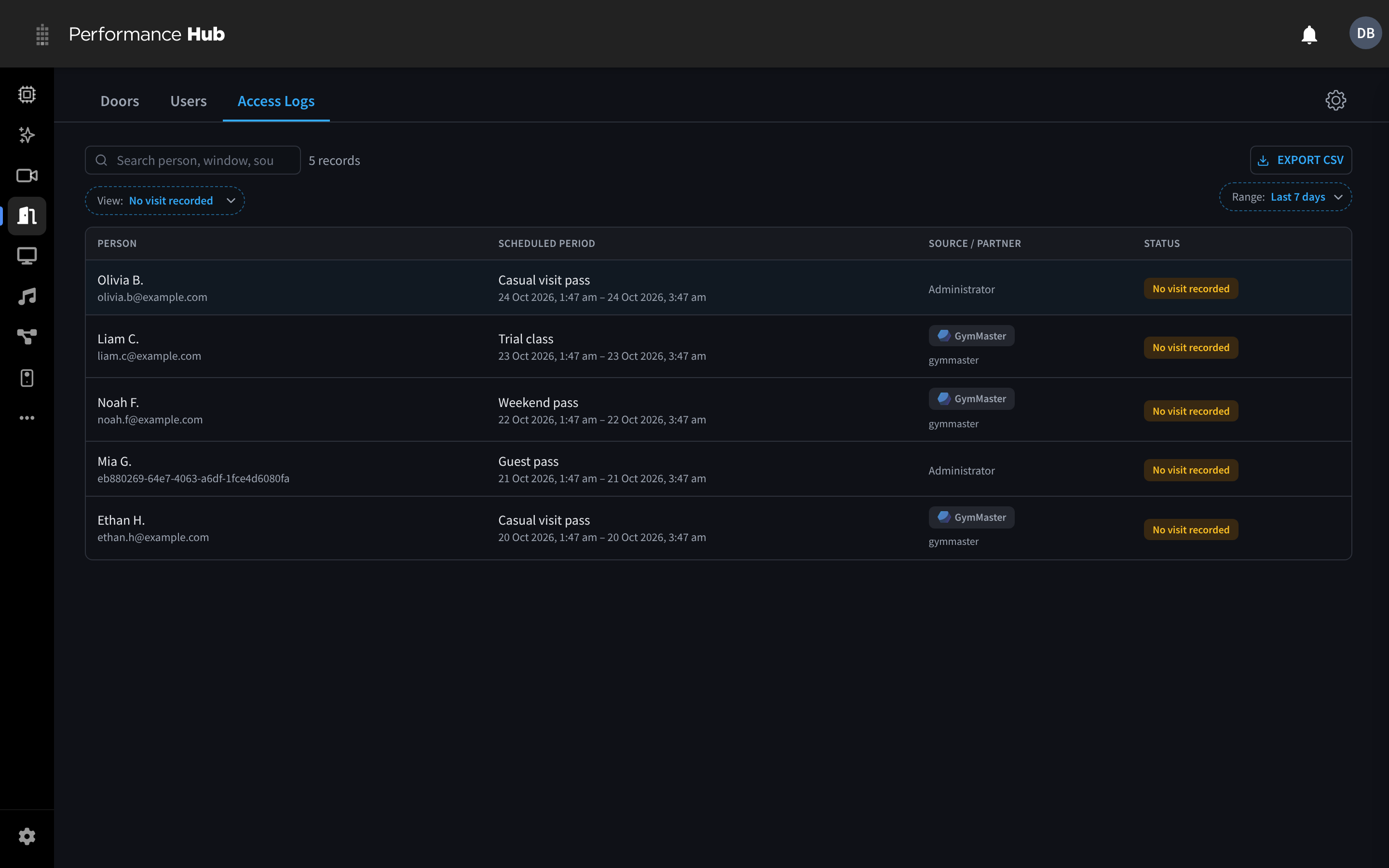Click the GymMaster badge in Noah F. row

point(971,398)
